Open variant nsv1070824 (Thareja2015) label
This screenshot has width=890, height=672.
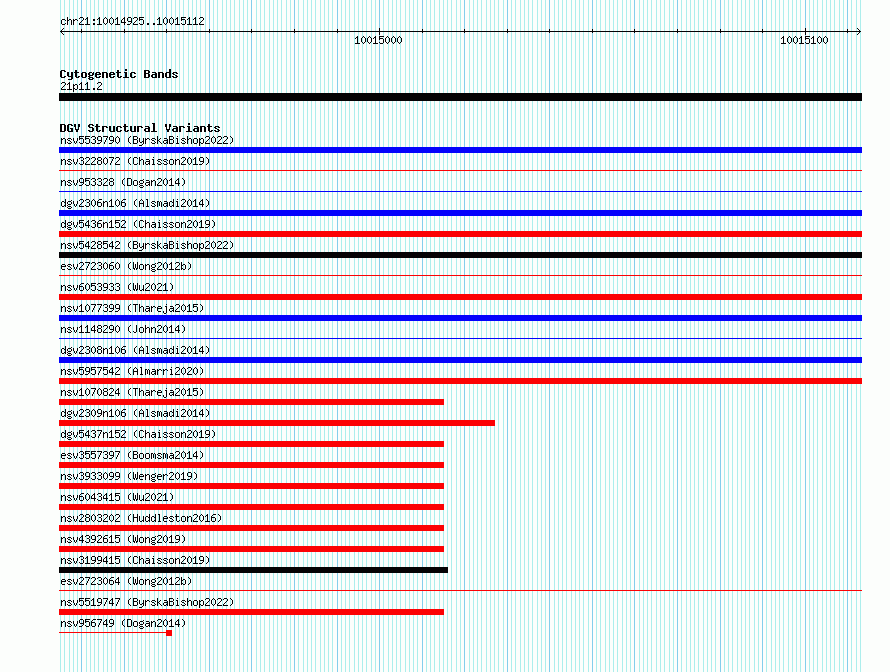(x=132, y=392)
